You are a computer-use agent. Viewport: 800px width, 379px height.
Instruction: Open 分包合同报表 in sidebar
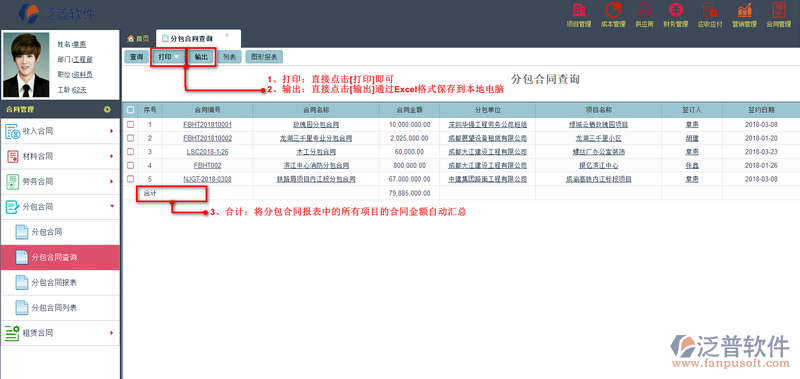click(x=54, y=283)
